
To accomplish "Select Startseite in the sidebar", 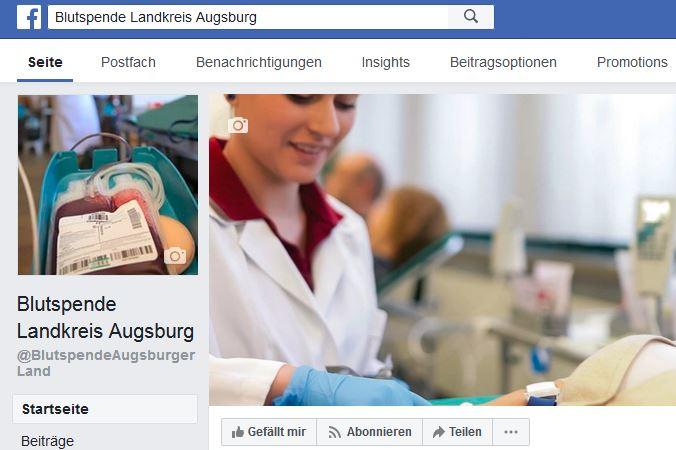I will click(x=105, y=409).
